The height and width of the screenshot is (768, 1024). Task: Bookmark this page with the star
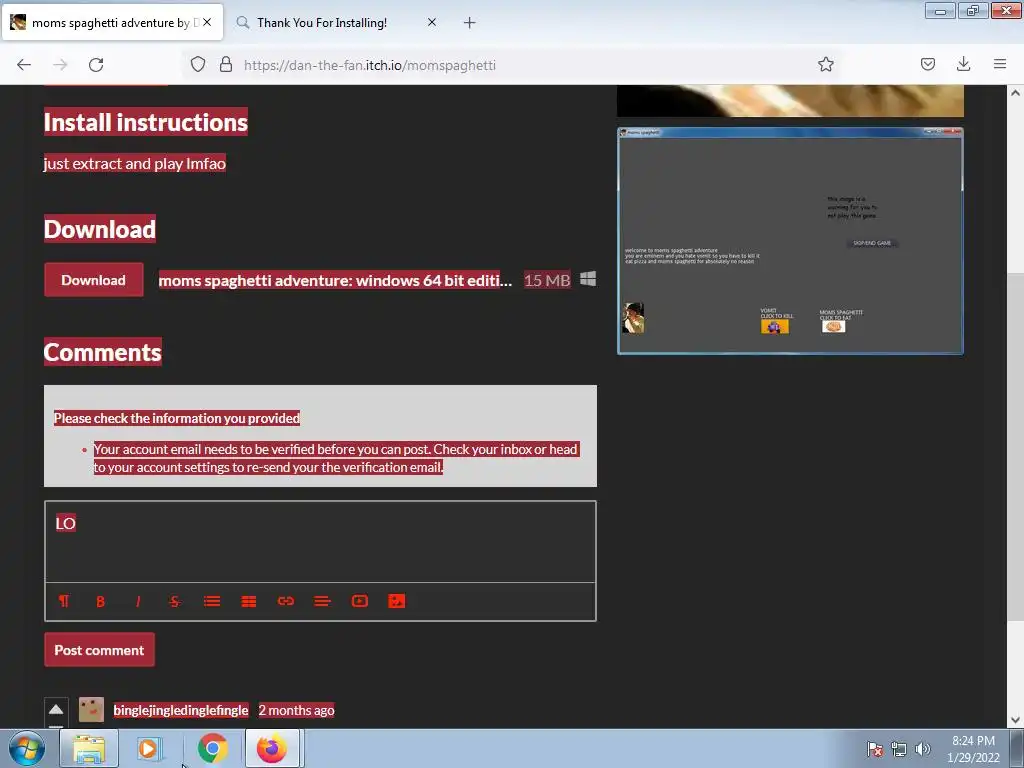click(x=825, y=65)
